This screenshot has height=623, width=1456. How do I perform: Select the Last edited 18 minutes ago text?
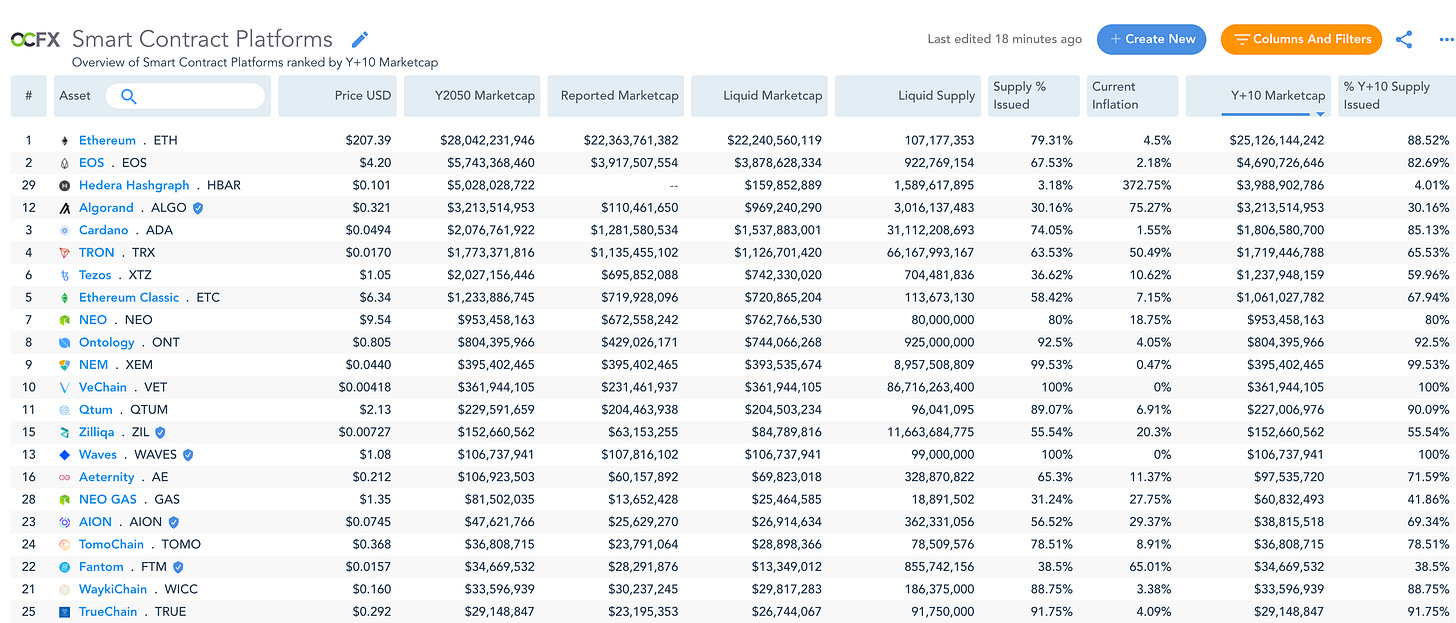[x=1005, y=39]
